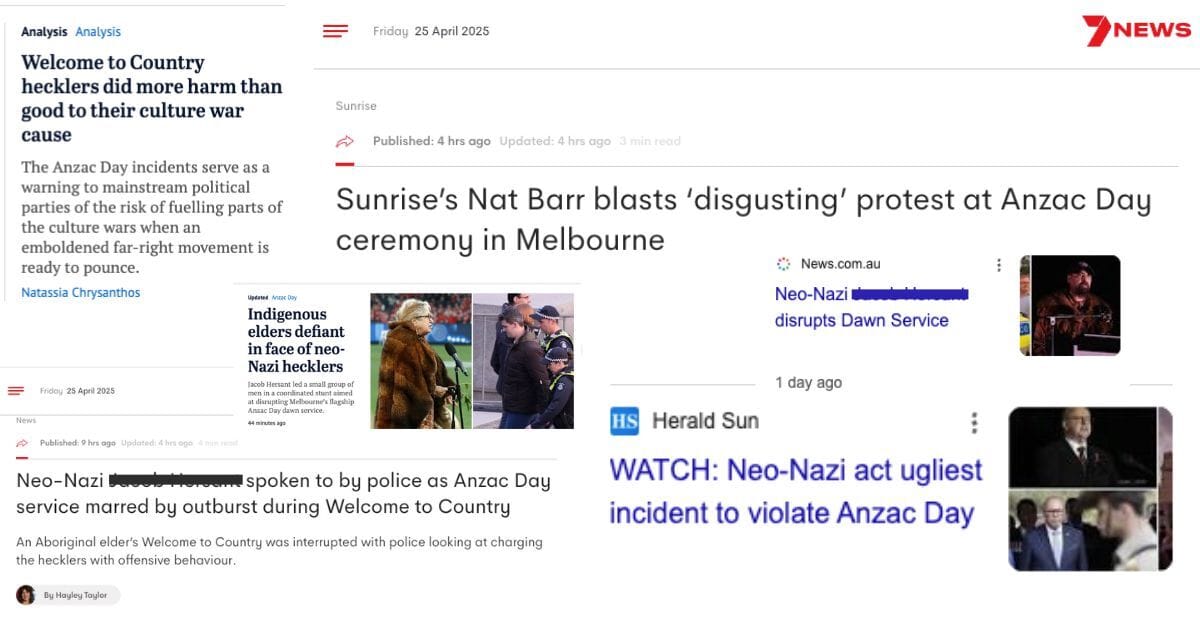
Task: Open the hamburger menu above the Neo-Nazi headline
Action: 16,391
